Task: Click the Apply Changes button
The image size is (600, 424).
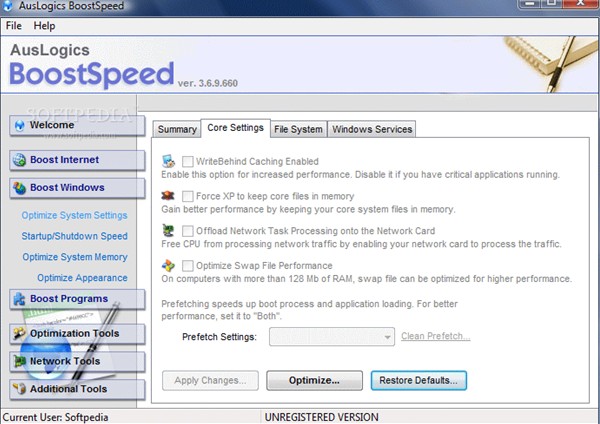Action: pyautogui.click(x=210, y=380)
